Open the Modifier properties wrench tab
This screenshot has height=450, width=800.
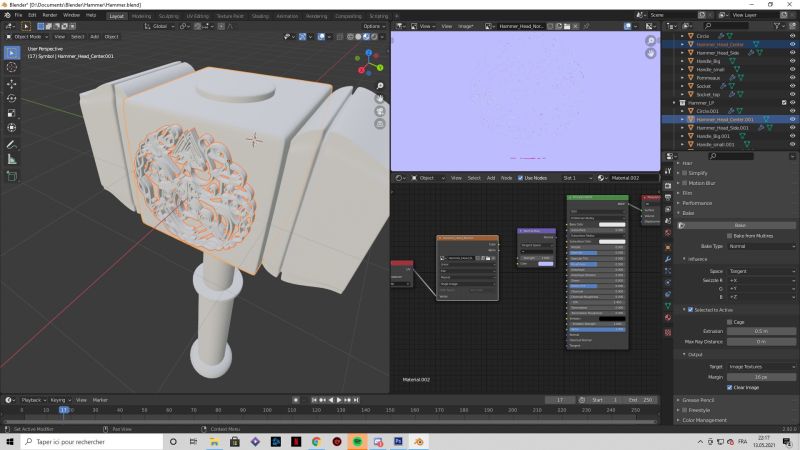tap(668, 259)
